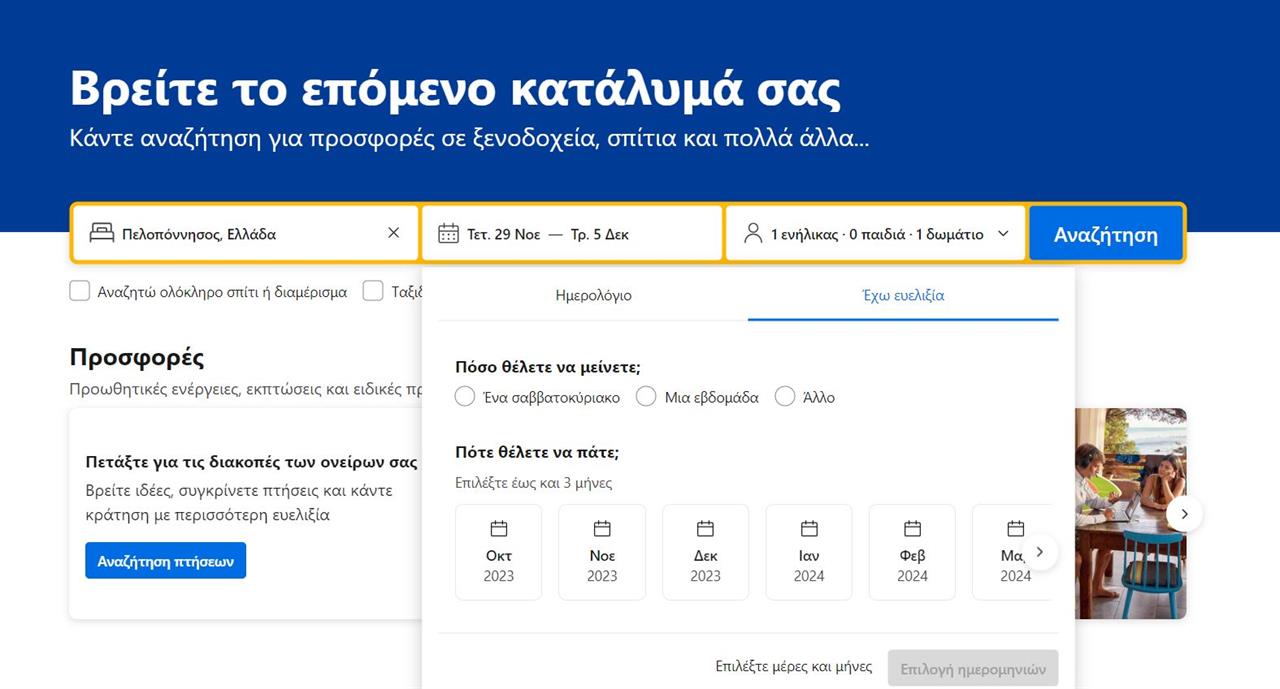
Task: Show next offer with carousel arrow
Action: [1184, 514]
